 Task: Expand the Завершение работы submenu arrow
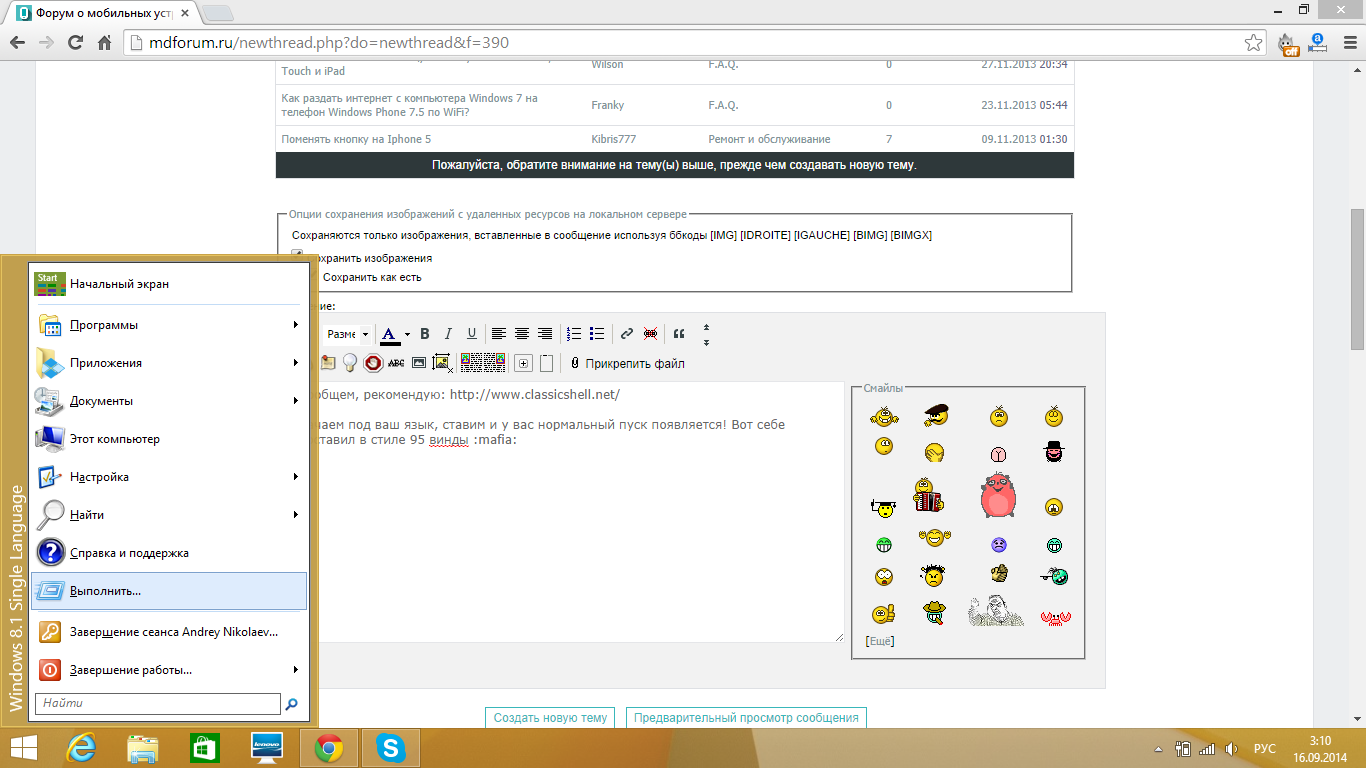pyautogui.click(x=296, y=670)
